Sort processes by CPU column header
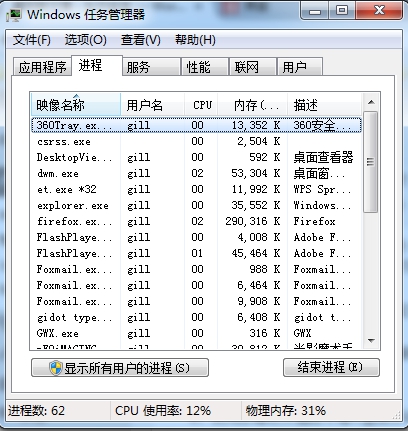 point(201,105)
